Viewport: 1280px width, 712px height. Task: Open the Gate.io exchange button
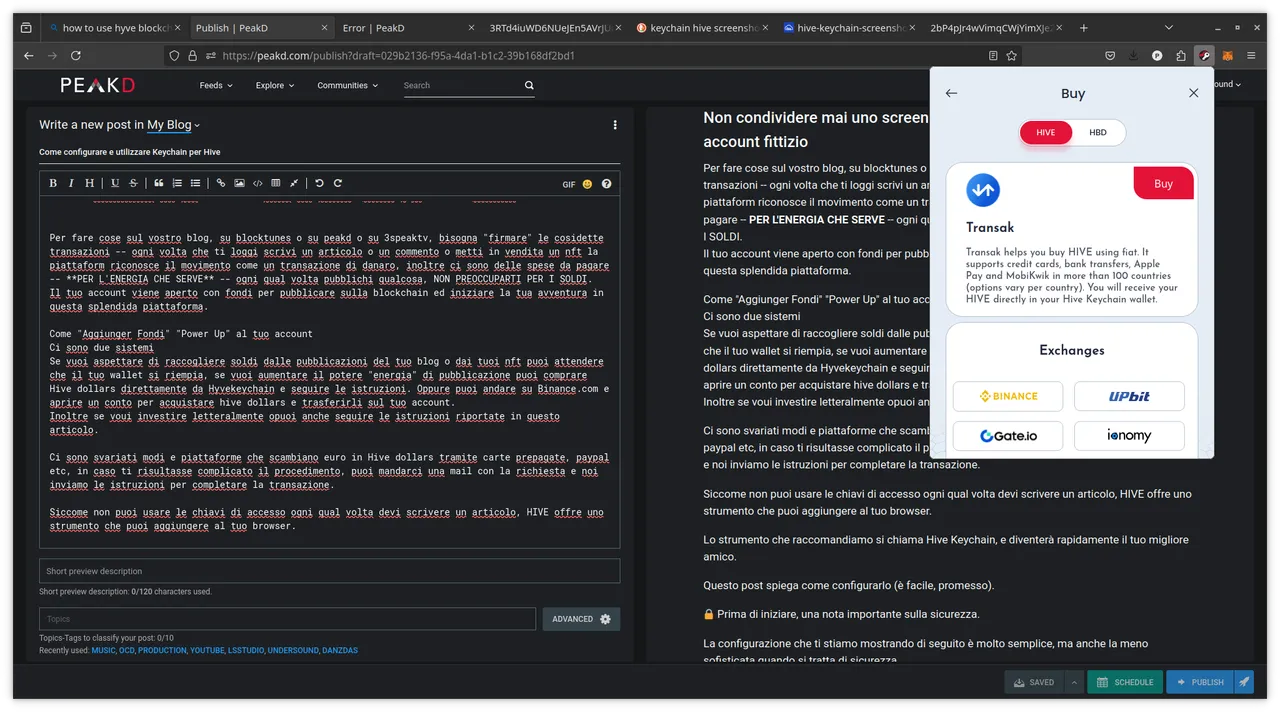(x=1007, y=436)
